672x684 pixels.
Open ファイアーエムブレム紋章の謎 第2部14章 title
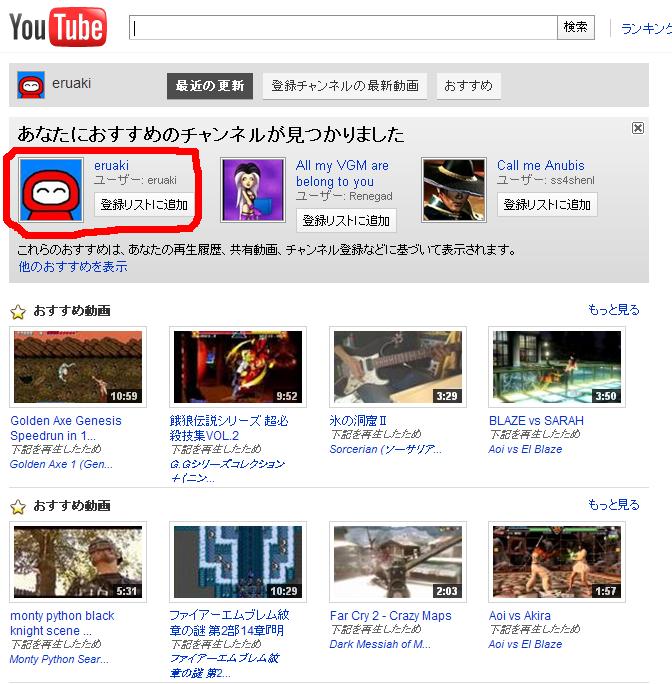(x=230, y=623)
